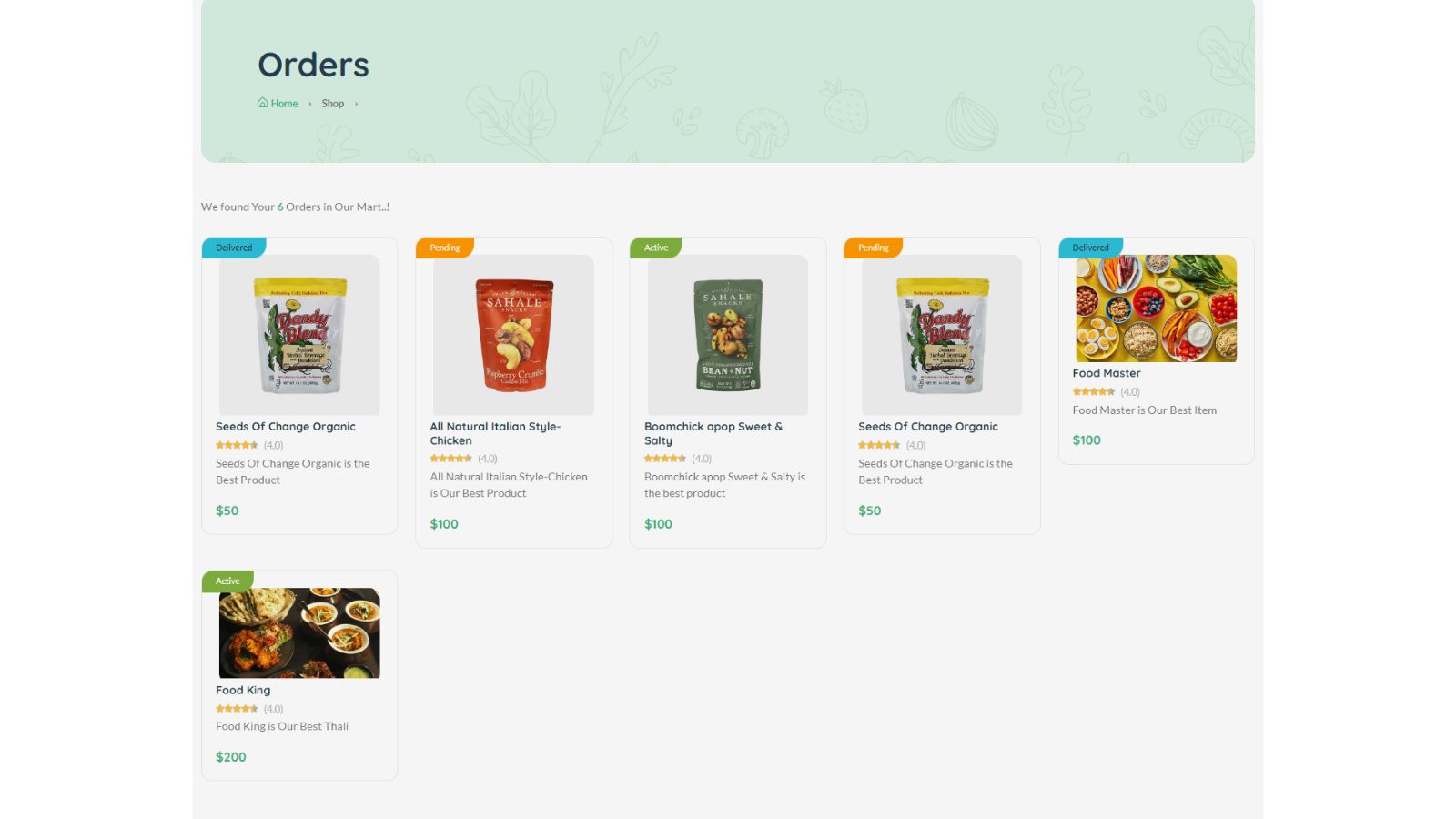Open the Food Master product title
1456x819 pixels.
pyautogui.click(x=1107, y=373)
